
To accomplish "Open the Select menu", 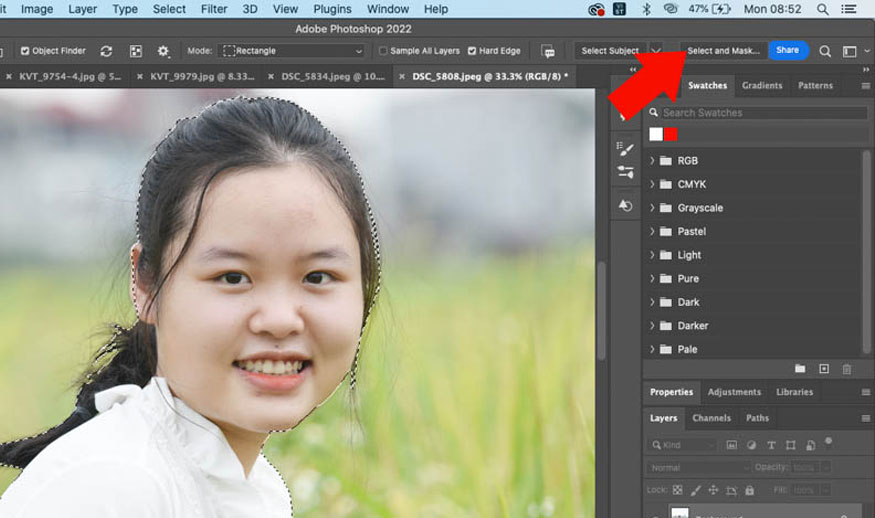I will tap(169, 9).
